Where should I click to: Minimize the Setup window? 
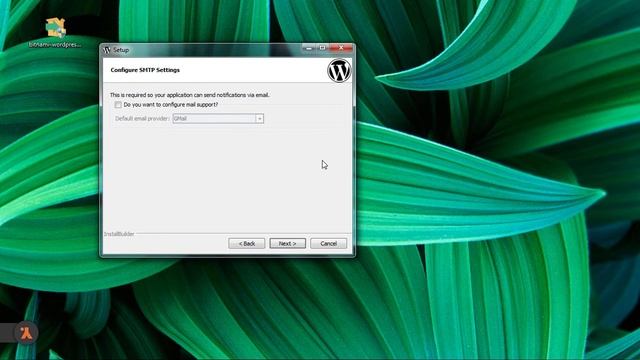(309, 48)
